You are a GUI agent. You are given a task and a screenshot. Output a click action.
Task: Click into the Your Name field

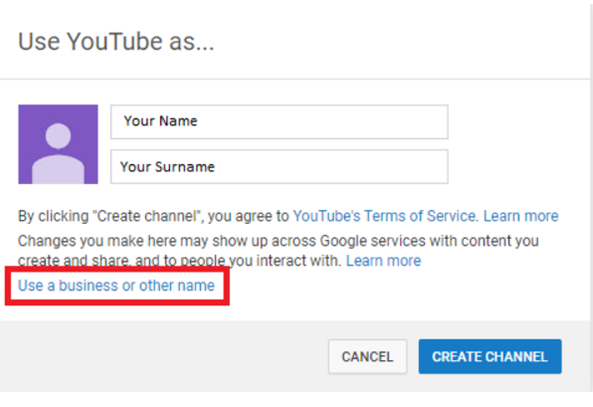(279, 122)
